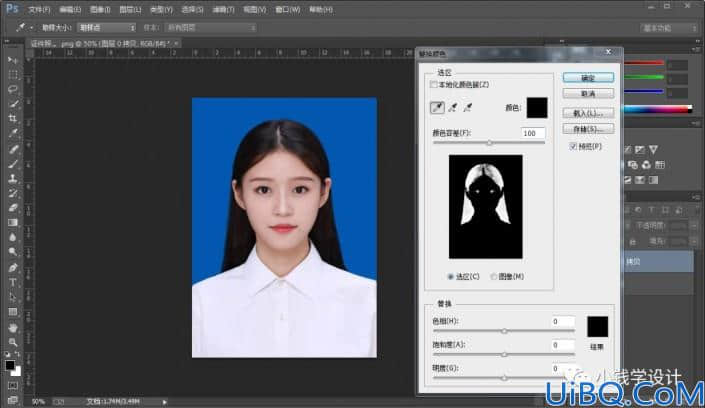Select the Horizontal Type tool
The image size is (705, 408).
(x=13, y=282)
